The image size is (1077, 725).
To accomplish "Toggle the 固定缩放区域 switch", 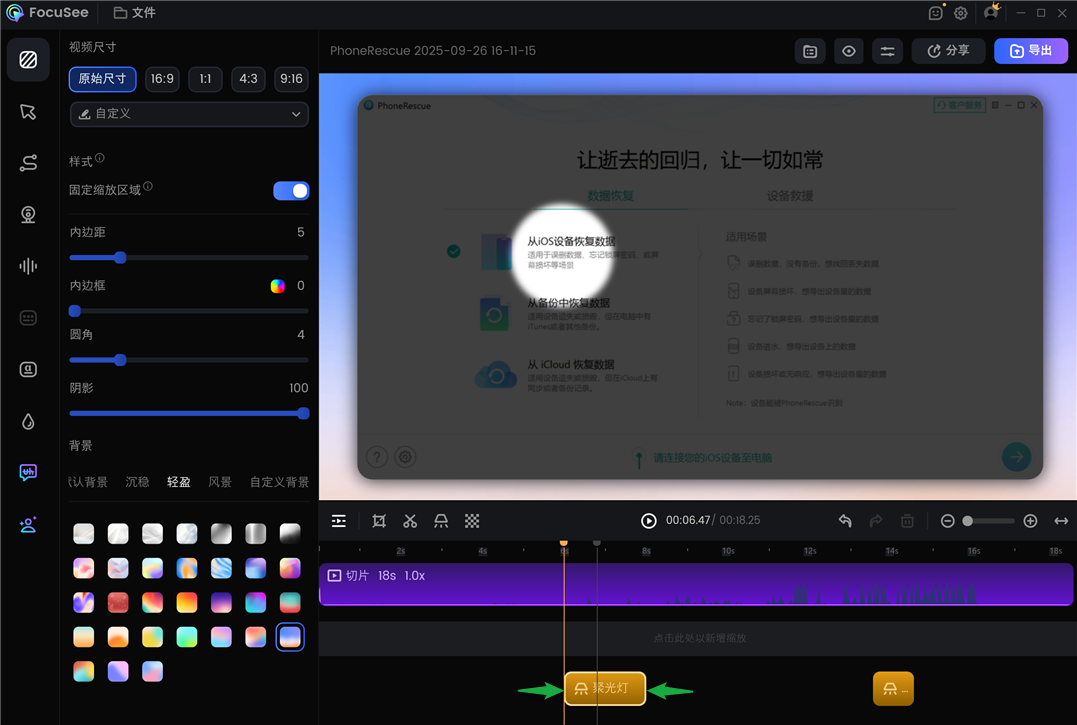I will 291,191.
